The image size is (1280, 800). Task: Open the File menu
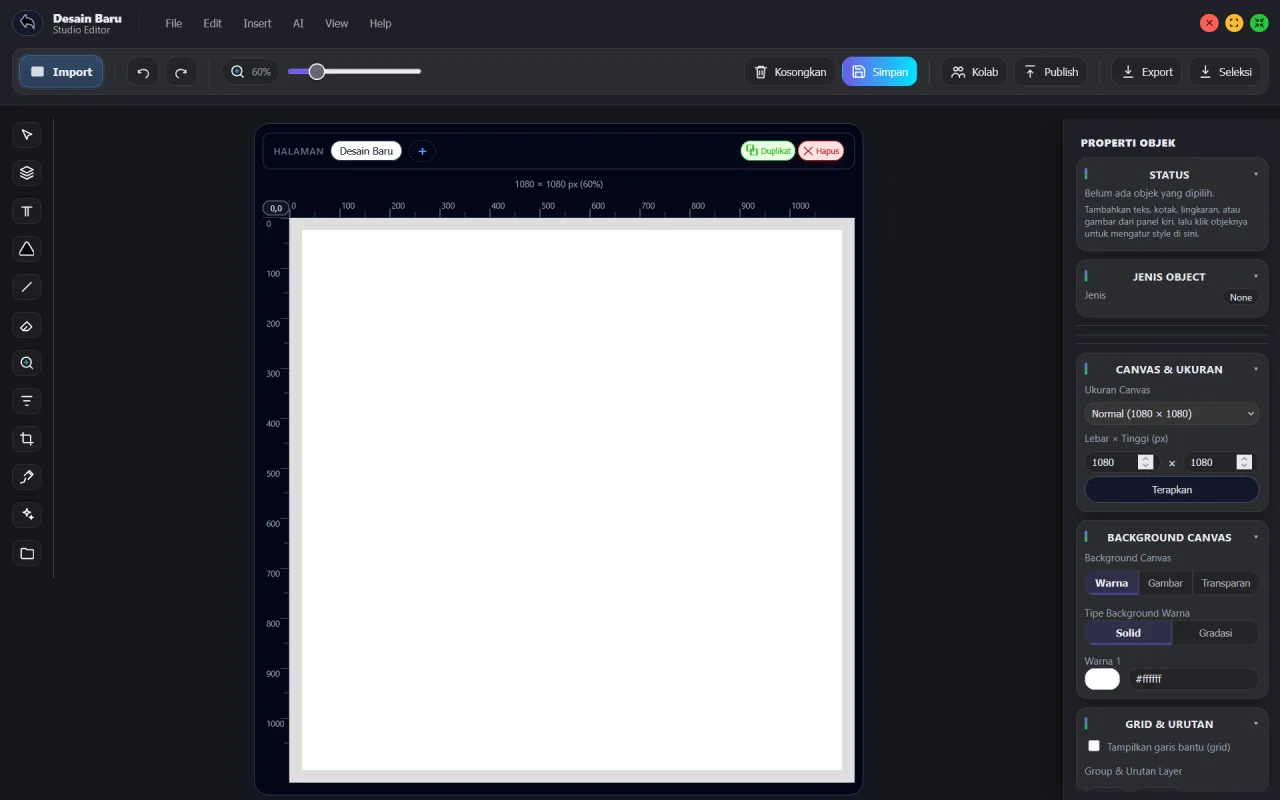point(174,23)
